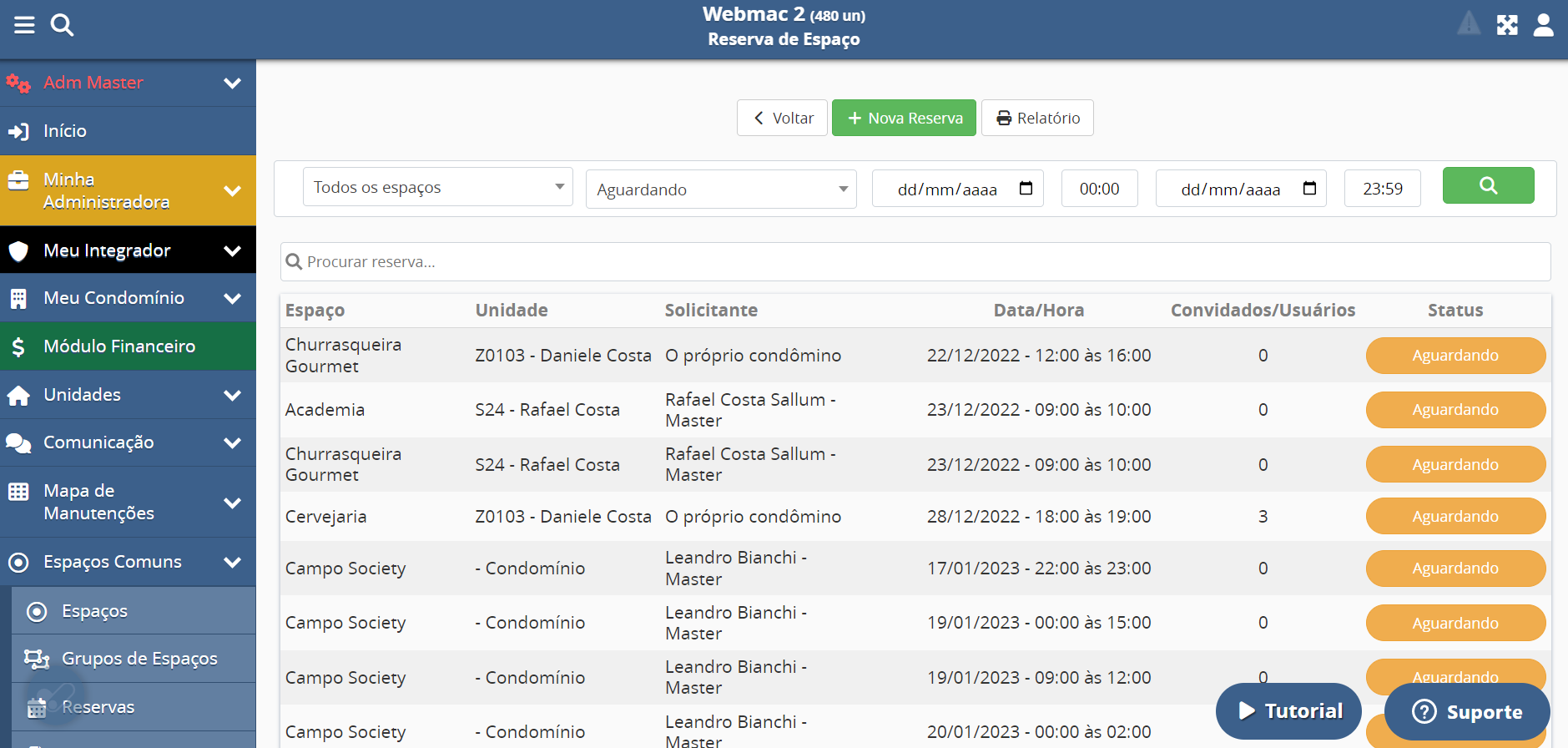Viewport: 1568px width, 748px height.
Task: Open the 'Todos os espaços' dropdown
Action: click(x=437, y=187)
